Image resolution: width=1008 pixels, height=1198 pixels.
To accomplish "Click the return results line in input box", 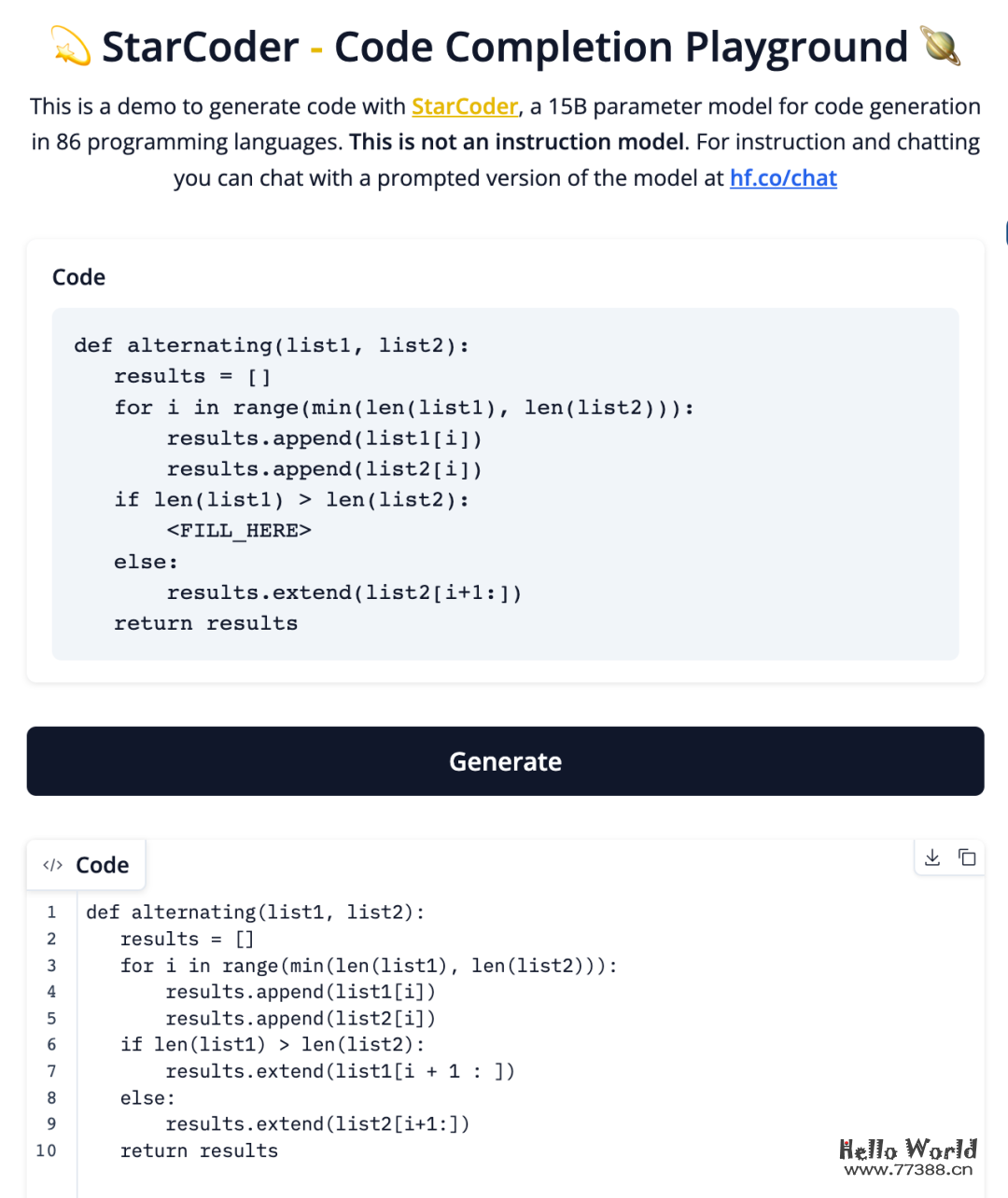I will click(206, 623).
